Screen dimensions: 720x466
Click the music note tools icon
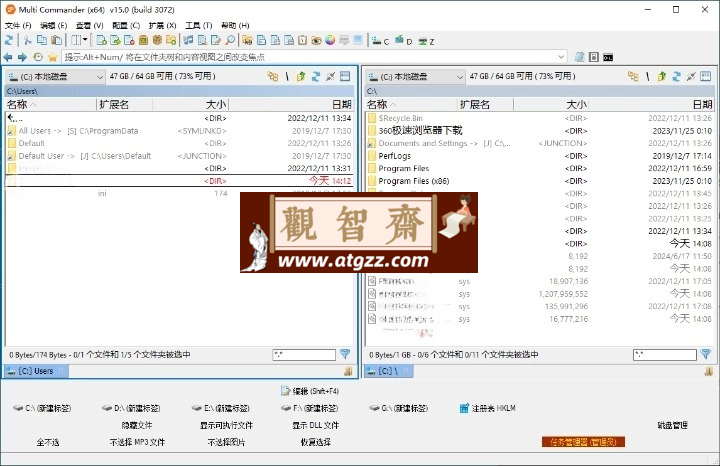(x=188, y=40)
